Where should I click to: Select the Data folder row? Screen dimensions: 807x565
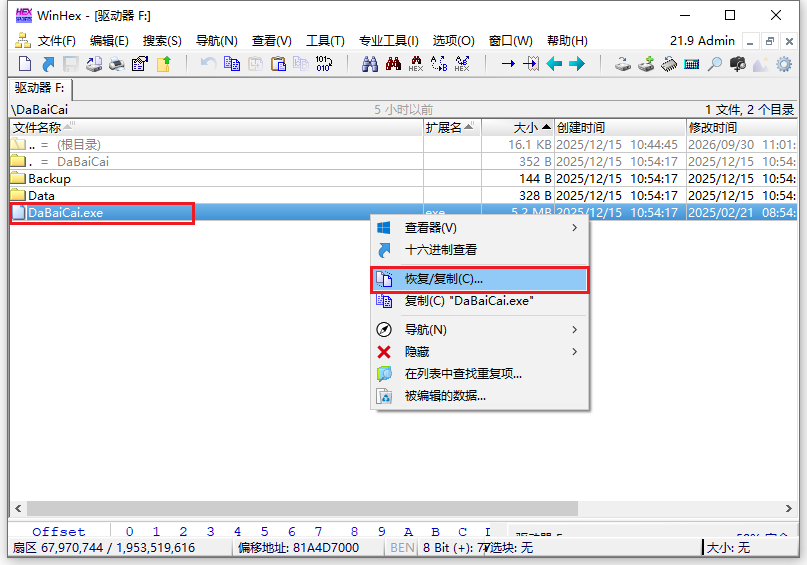click(403, 196)
